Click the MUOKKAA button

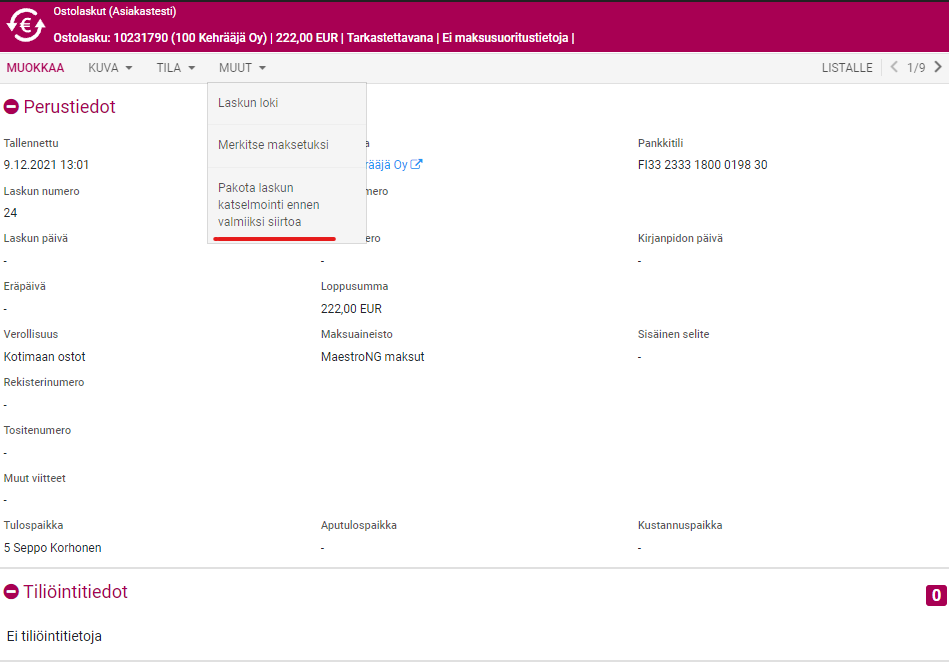click(x=35, y=68)
